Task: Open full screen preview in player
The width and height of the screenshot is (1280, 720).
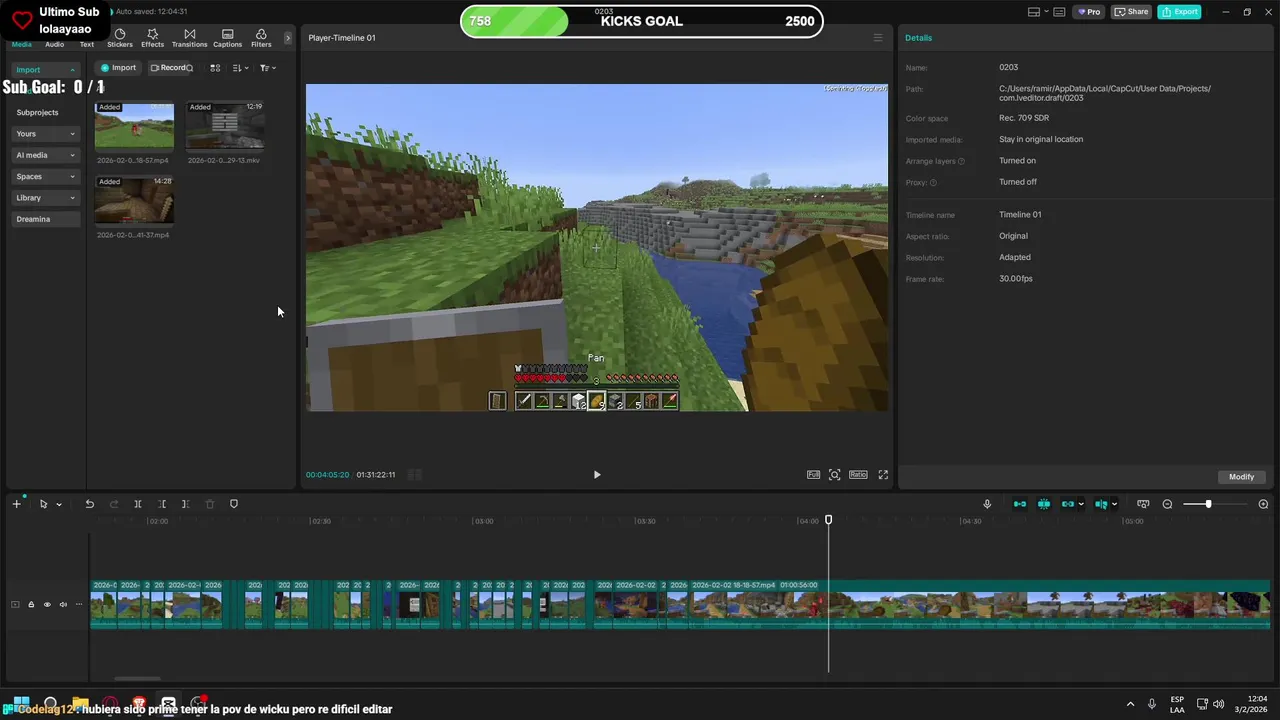Action: pyautogui.click(x=883, y=475)
